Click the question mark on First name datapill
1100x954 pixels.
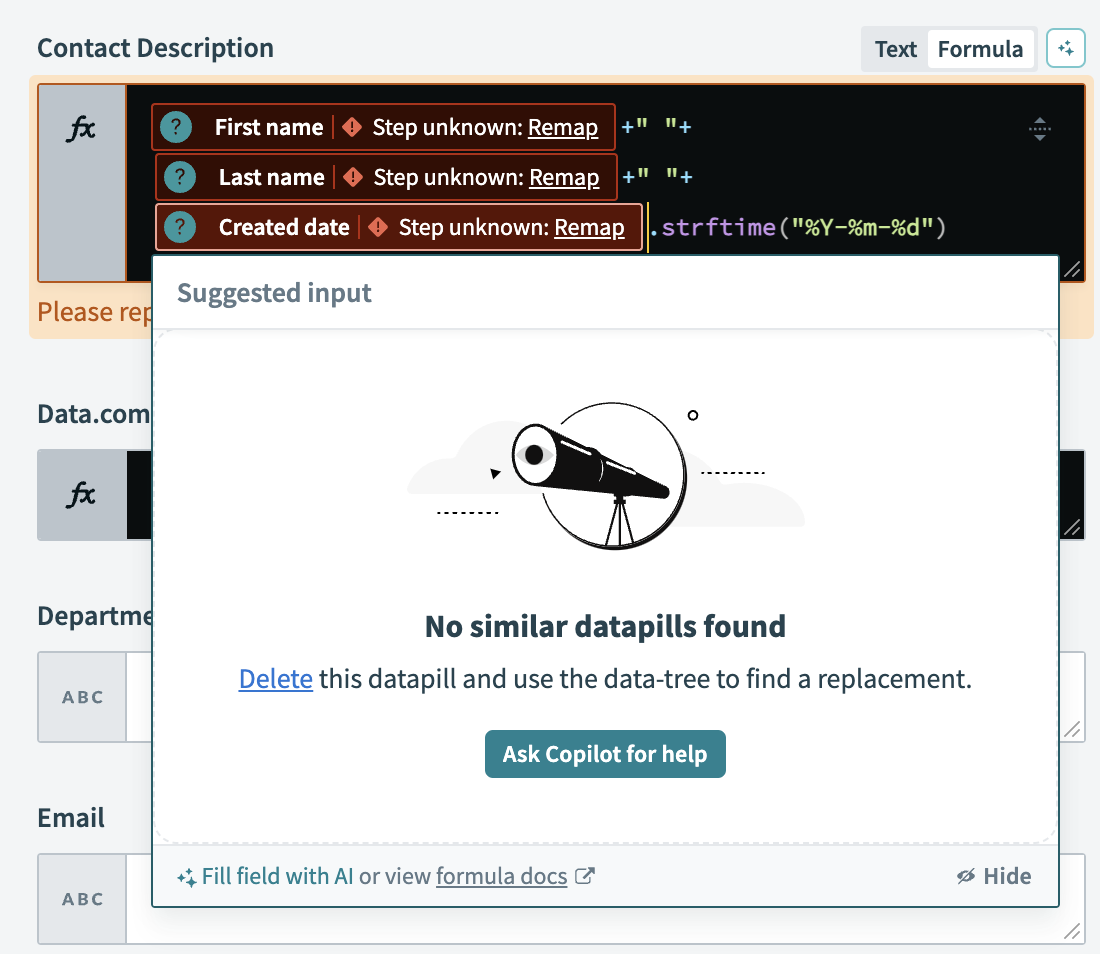pos(179,127)
